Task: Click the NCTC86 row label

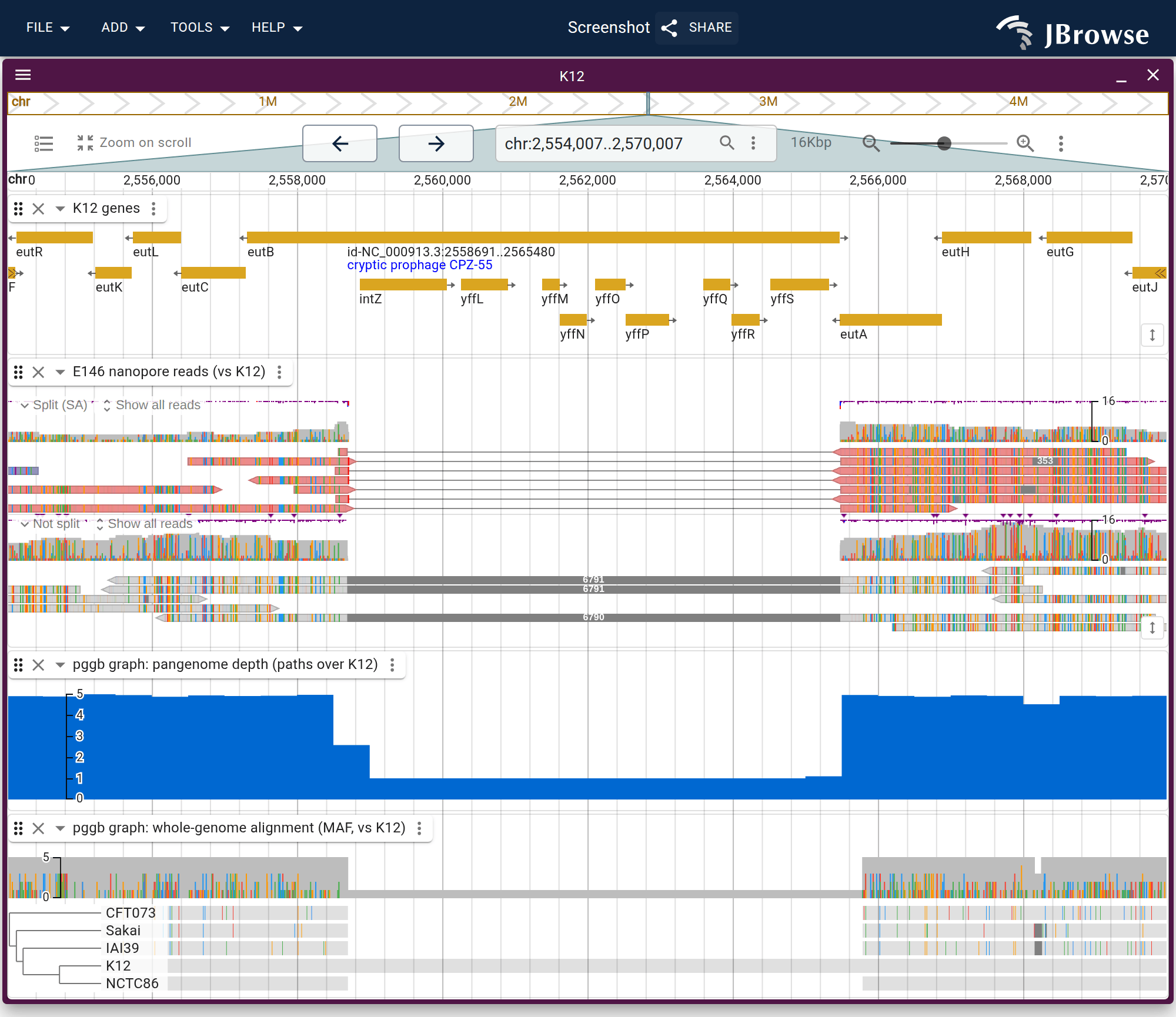Action: tap(132, 983)
